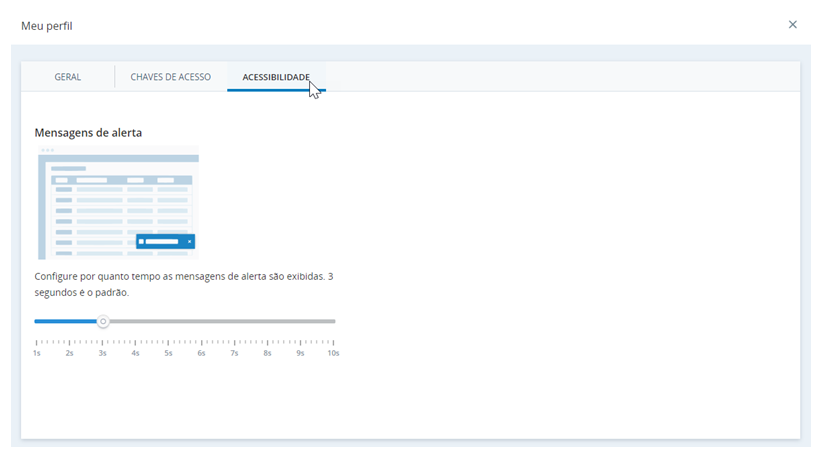The image size is (823, 461).
Task: Click the 4s tick label
Action: point(135,353)
